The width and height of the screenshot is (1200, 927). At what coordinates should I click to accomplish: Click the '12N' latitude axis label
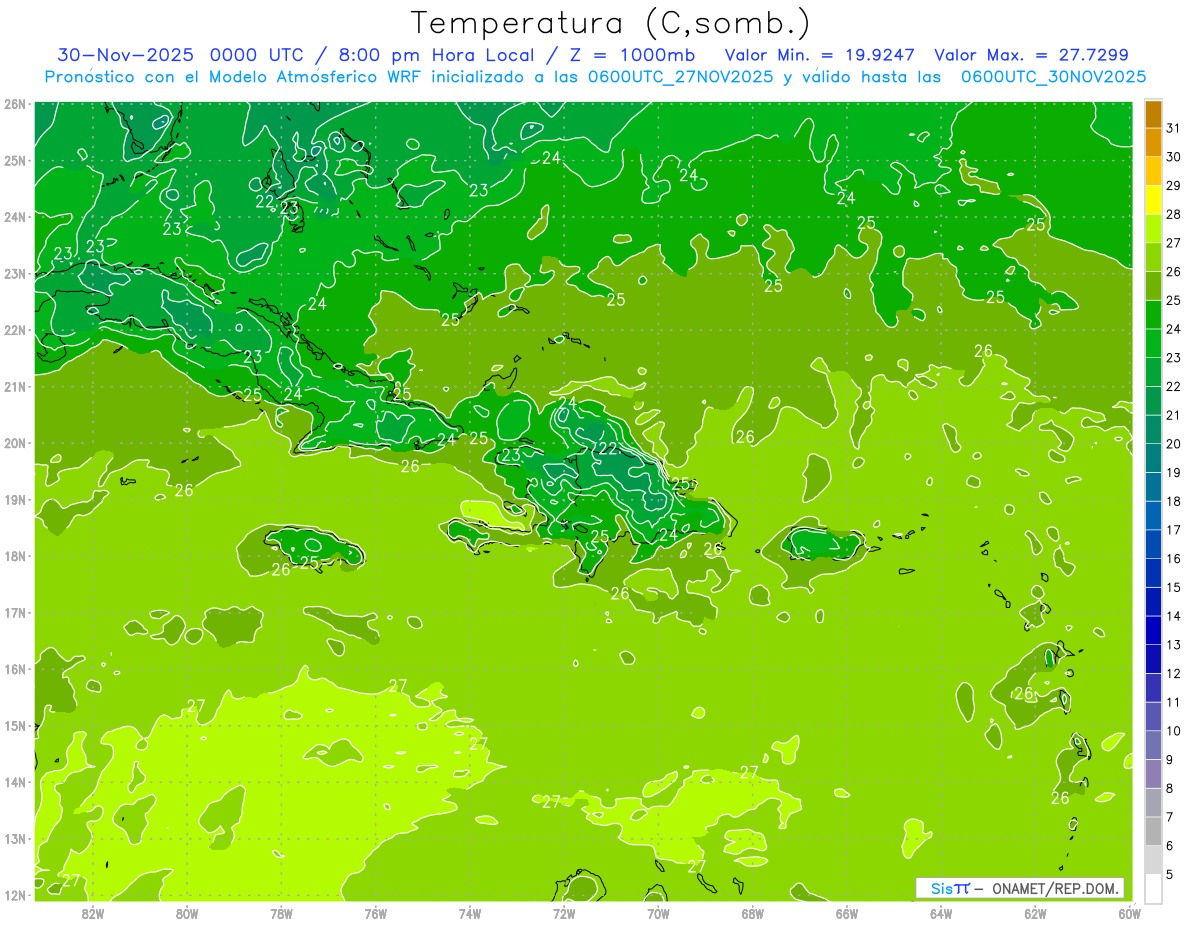14,895
